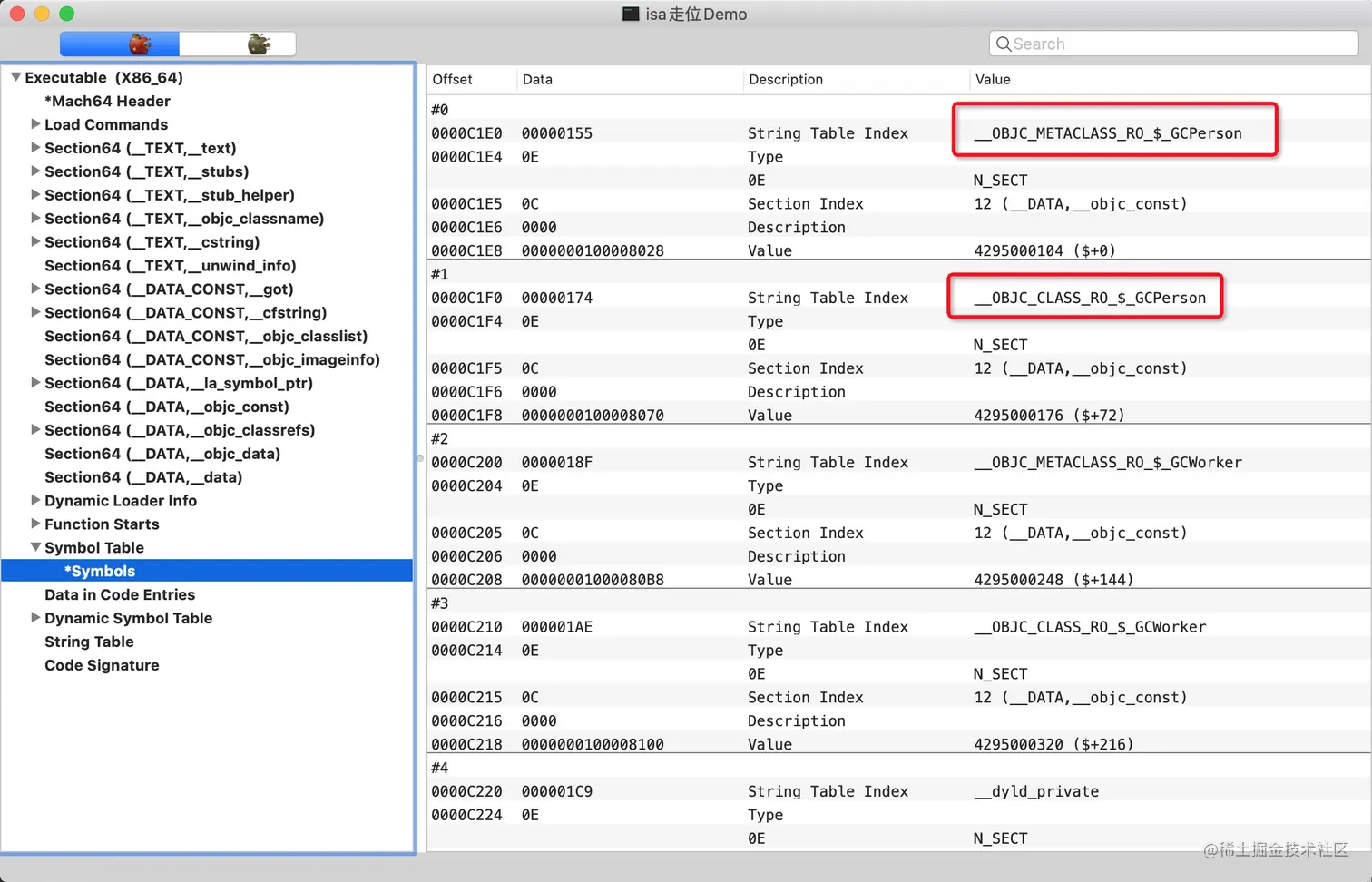This screenshot has width=1372, height=882.
Task: Click the value 4295000104 ($+0)
Action: coord(1045,250)
